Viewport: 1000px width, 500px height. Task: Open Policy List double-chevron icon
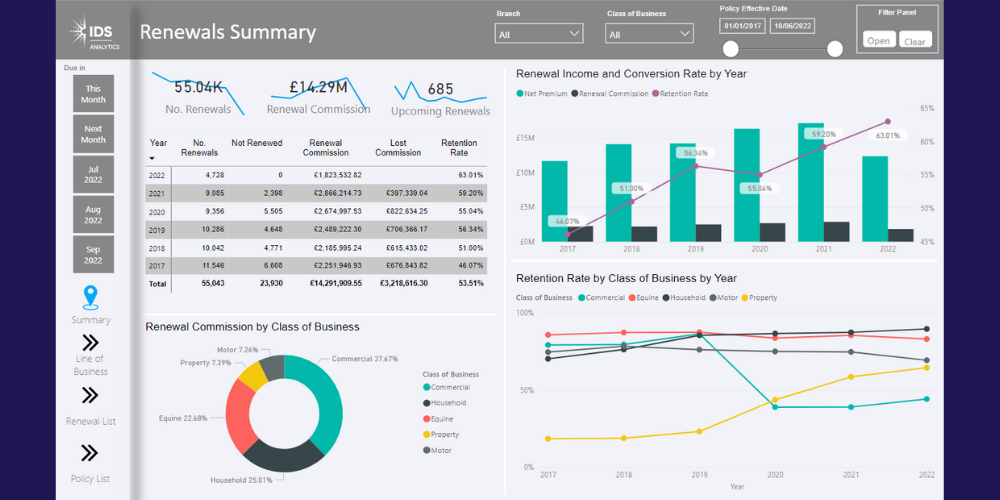90,453
